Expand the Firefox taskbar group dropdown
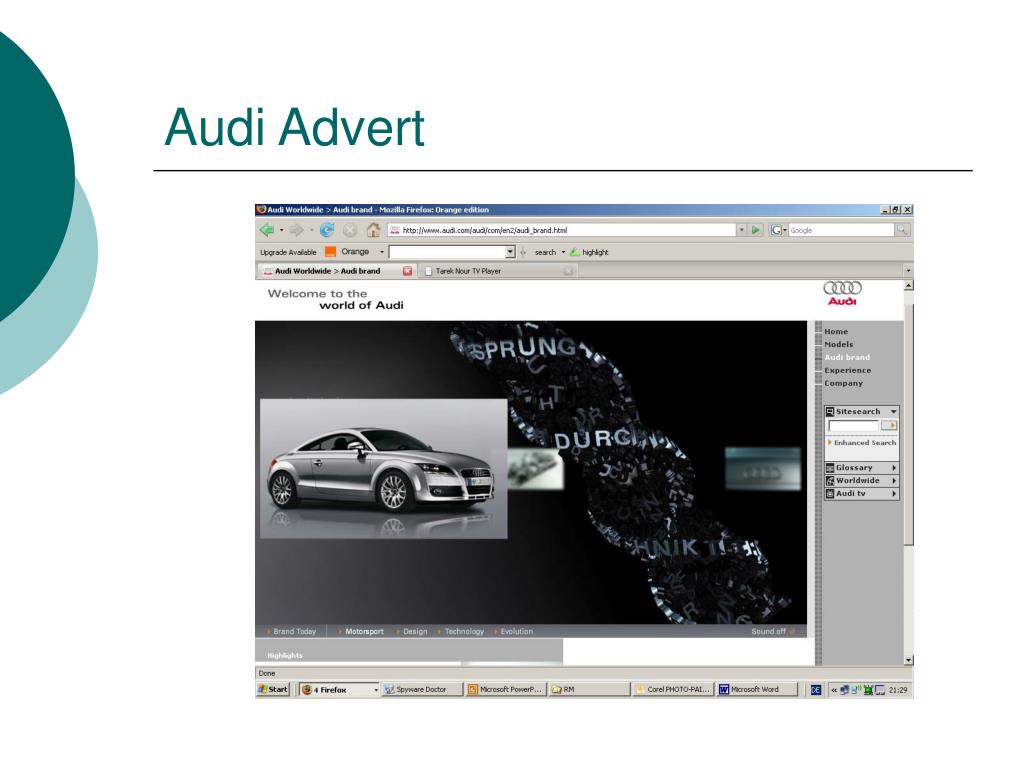1024x768 pixels. [376, 690]
